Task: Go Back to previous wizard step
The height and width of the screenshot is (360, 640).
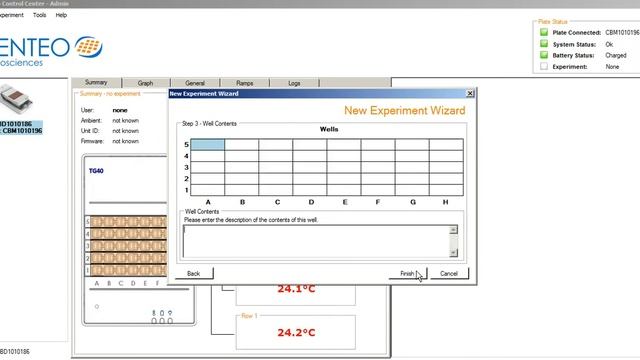Action: click(194, 273)
